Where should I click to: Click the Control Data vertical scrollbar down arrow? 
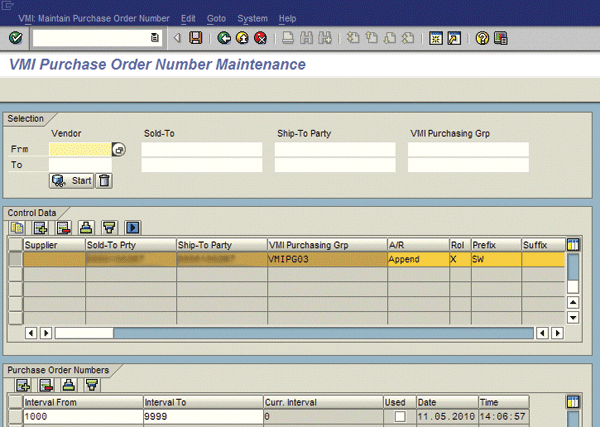(x=573, y=317)
